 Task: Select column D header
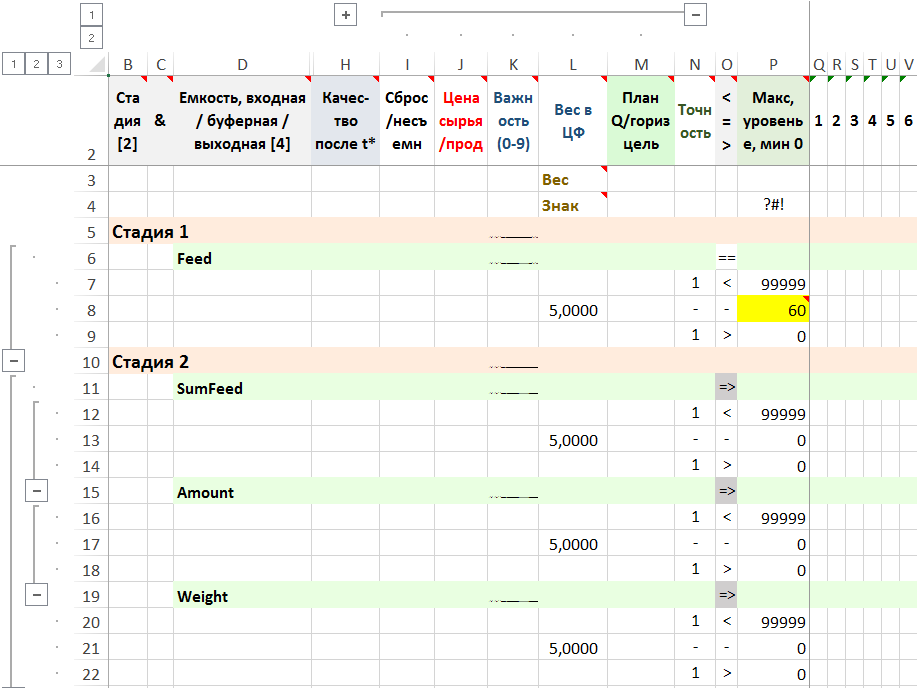242,65
